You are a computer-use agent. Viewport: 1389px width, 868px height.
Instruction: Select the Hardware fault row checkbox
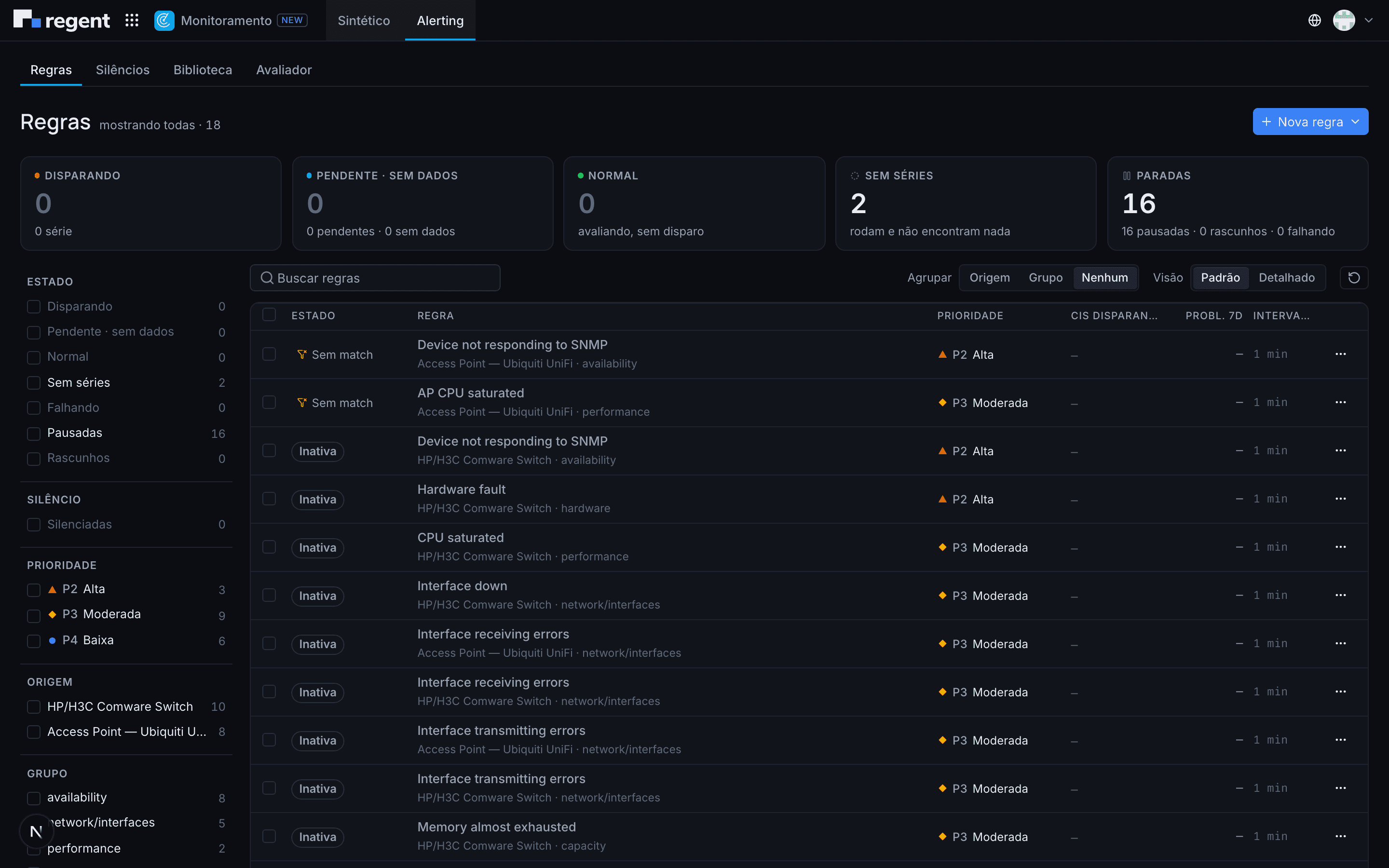click(x=269, y=499)
